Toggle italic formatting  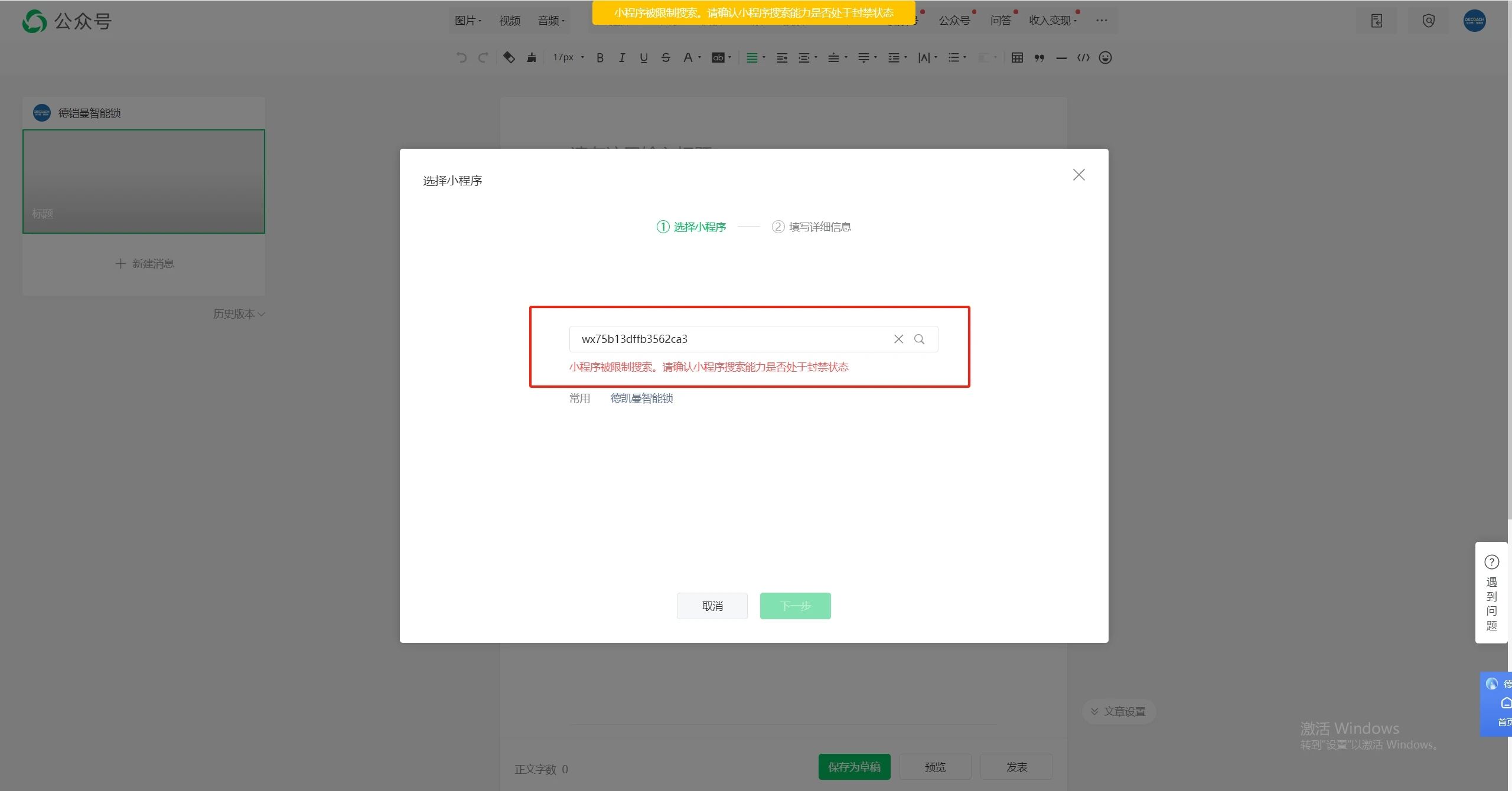621,57
